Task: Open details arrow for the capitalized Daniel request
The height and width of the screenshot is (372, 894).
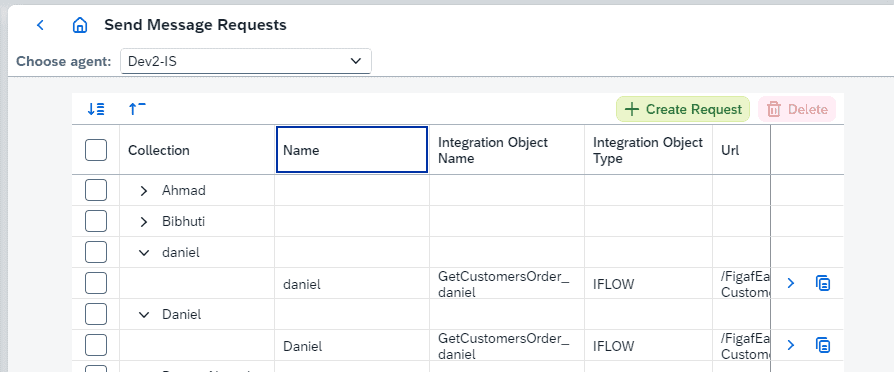Action: pyautogui.click(x=791, y=345)
